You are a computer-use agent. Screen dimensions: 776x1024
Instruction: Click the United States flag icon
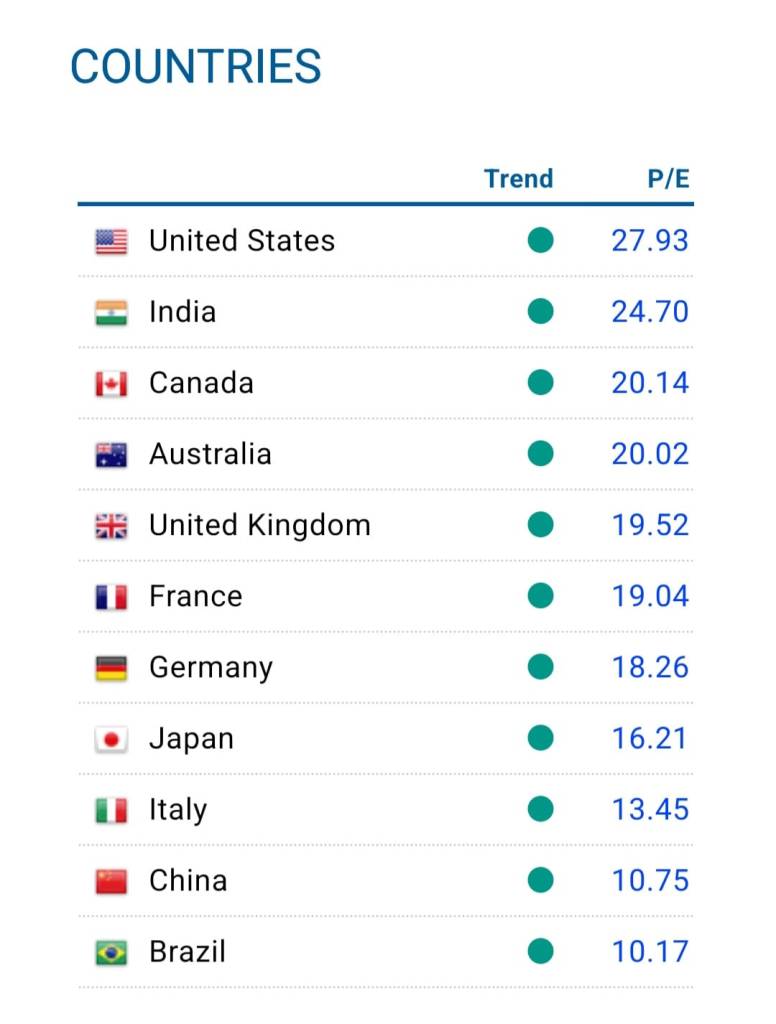click(x=111, y=242)
